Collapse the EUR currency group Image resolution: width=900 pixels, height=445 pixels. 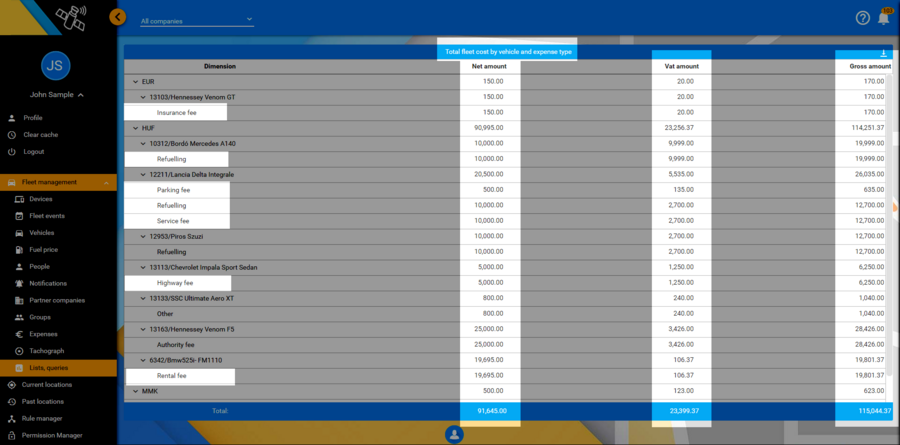pyautogui.click(x=135, y=82)
